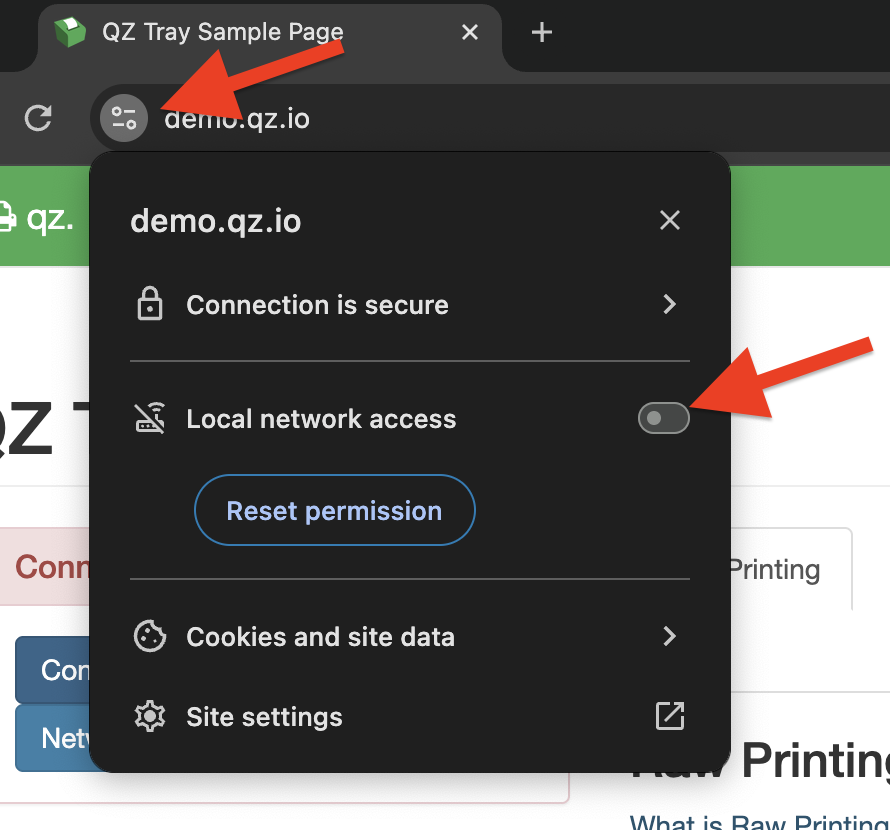Expand the Cookies and site data chevron
Image resolution: width=890 pixels, height=830 pixels.
coord(669,636)
